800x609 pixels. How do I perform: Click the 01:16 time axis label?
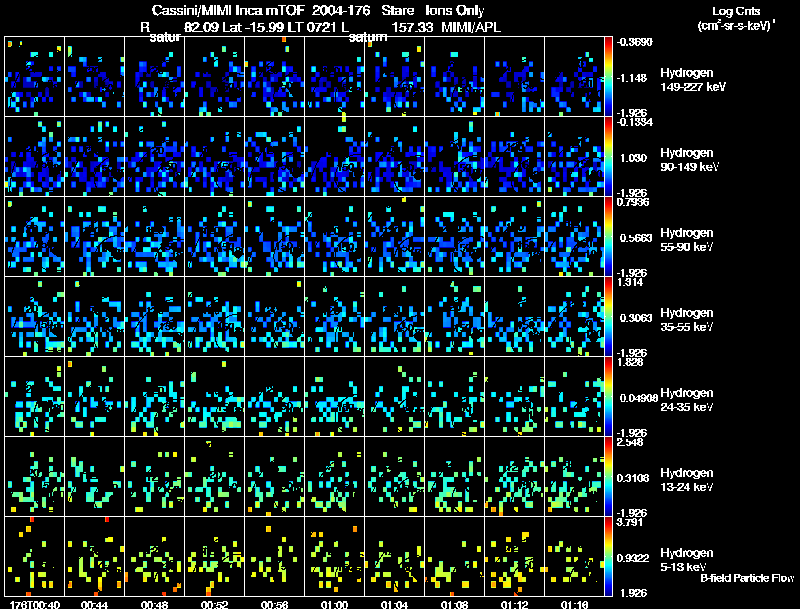pos(574,604)
